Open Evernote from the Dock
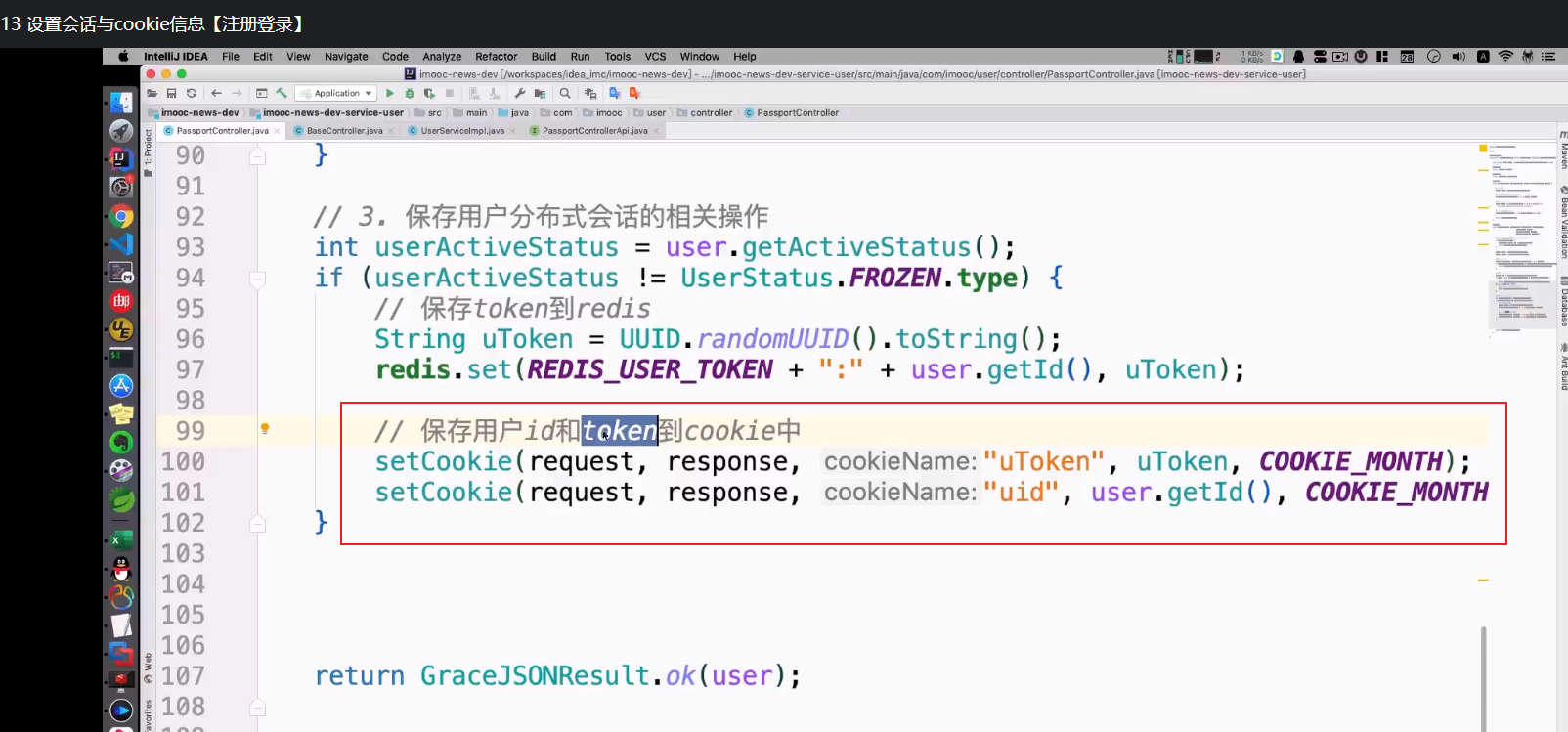Image resolution: width=1568 pixels, height=732 pixels. click(121, 443)
